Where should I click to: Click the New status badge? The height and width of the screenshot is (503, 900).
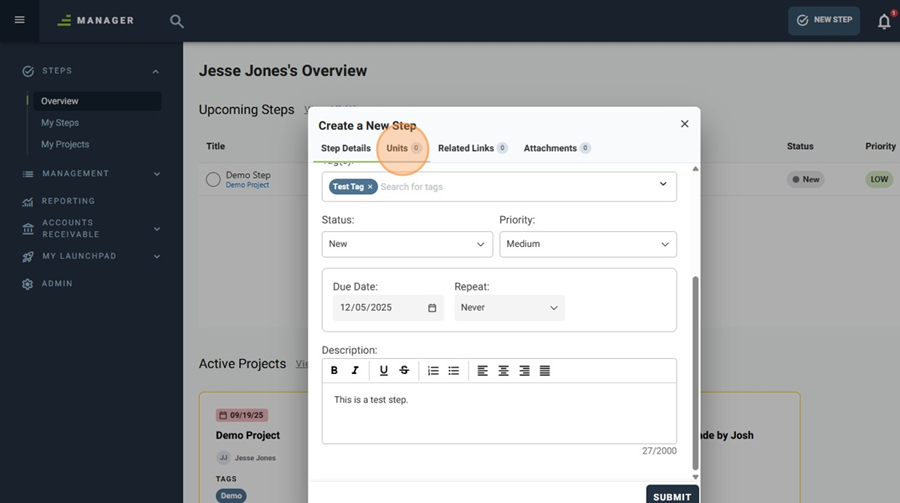tap(806, 180)
